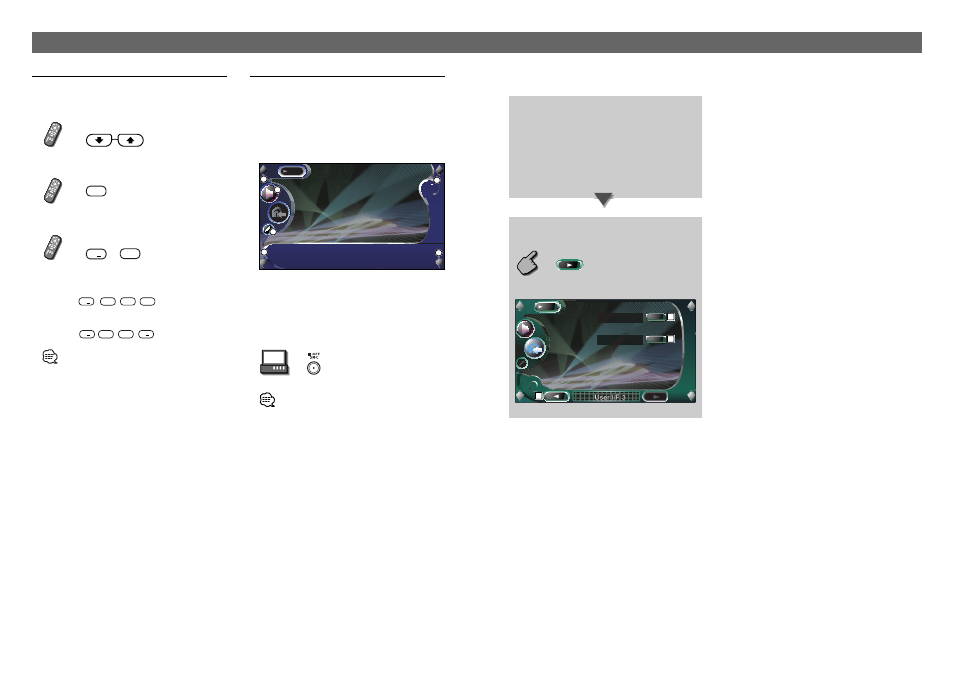Click the note icon in left column
This screenshot has width=954, height=674.
coord(50,357)
